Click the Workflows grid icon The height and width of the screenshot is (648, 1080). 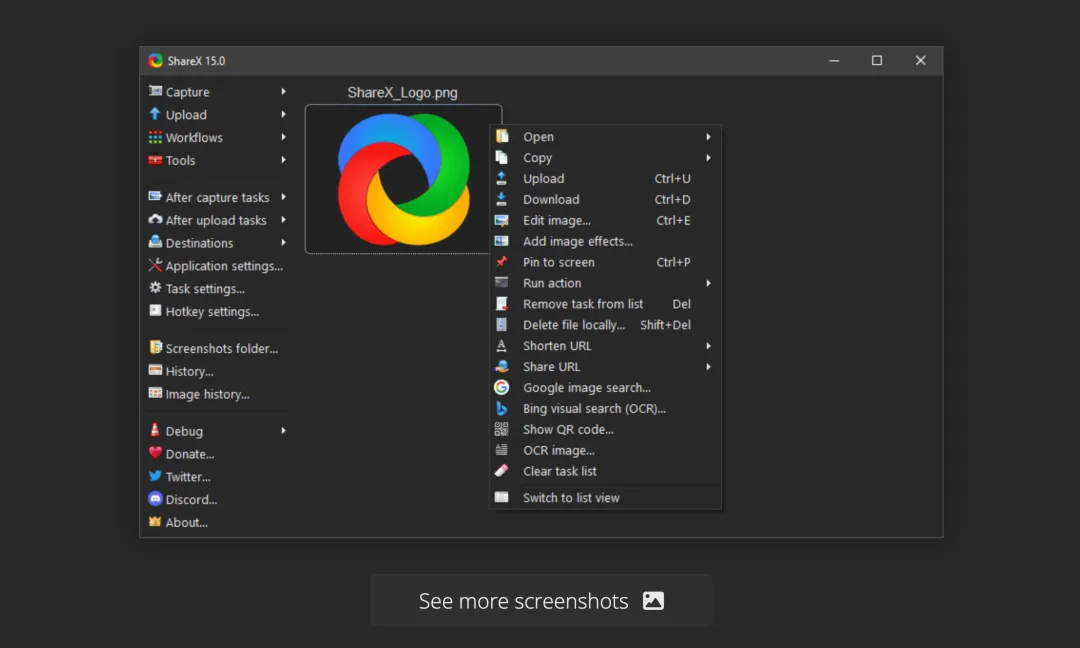tap(155, 137)
